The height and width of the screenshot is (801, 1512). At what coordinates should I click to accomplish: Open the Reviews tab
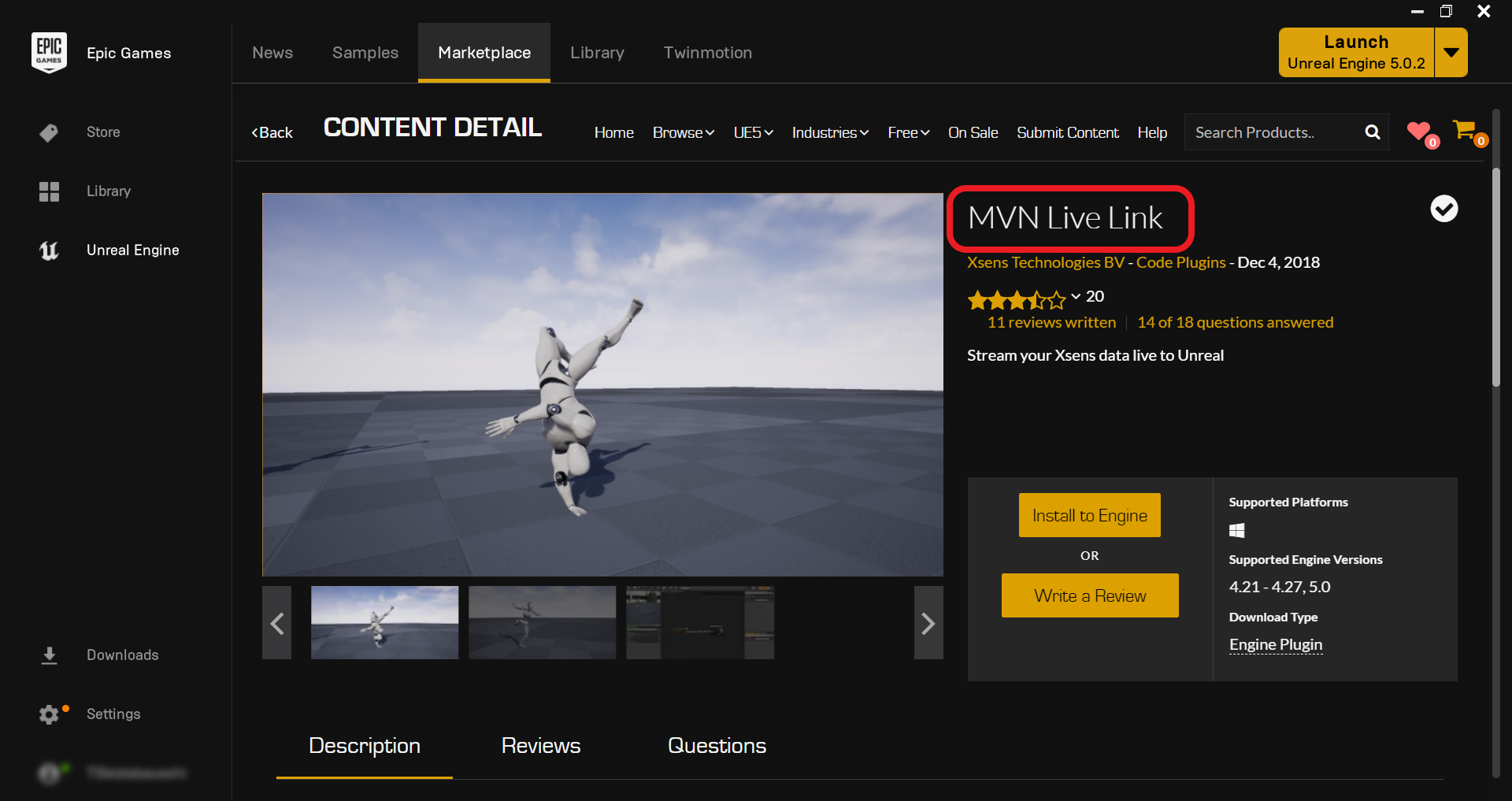541,746
